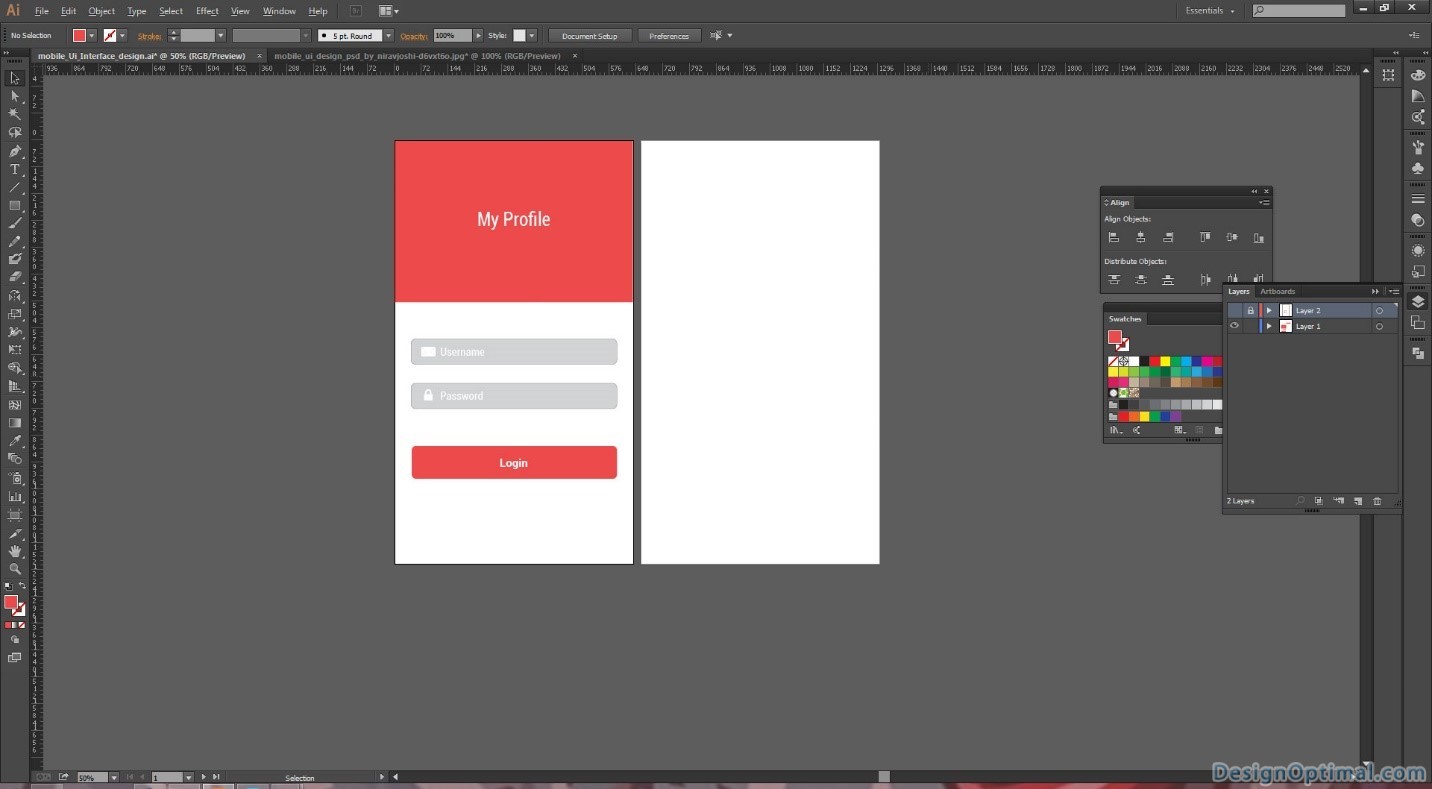Select the Eraser tool
This screenshot has height=789, width=1432.
[x=15, y=277]
